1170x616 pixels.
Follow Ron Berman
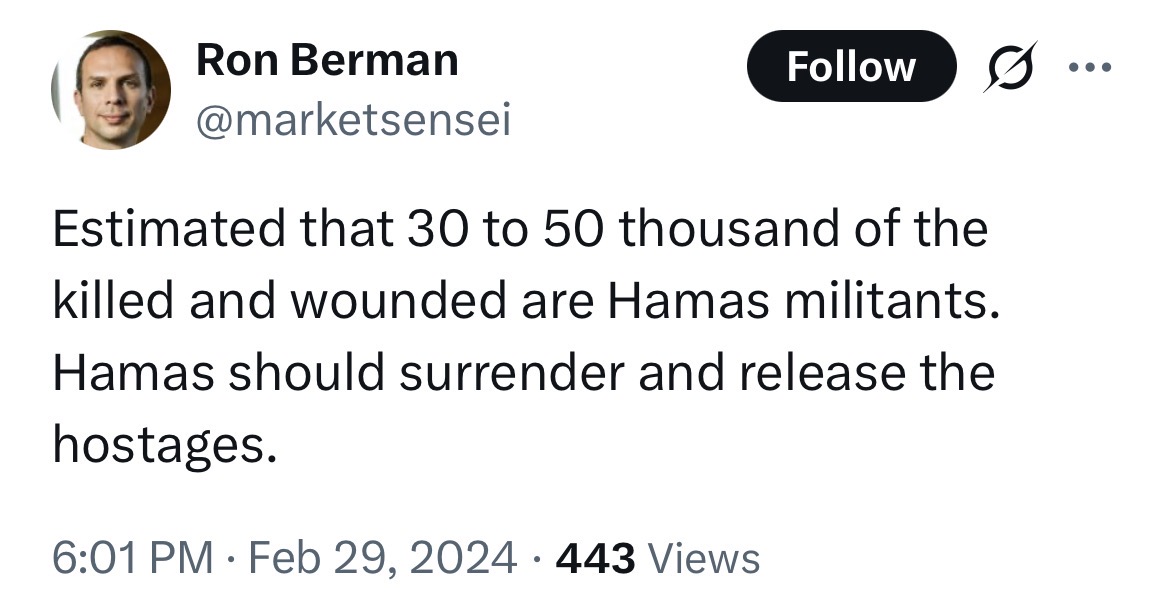(851, 66)
